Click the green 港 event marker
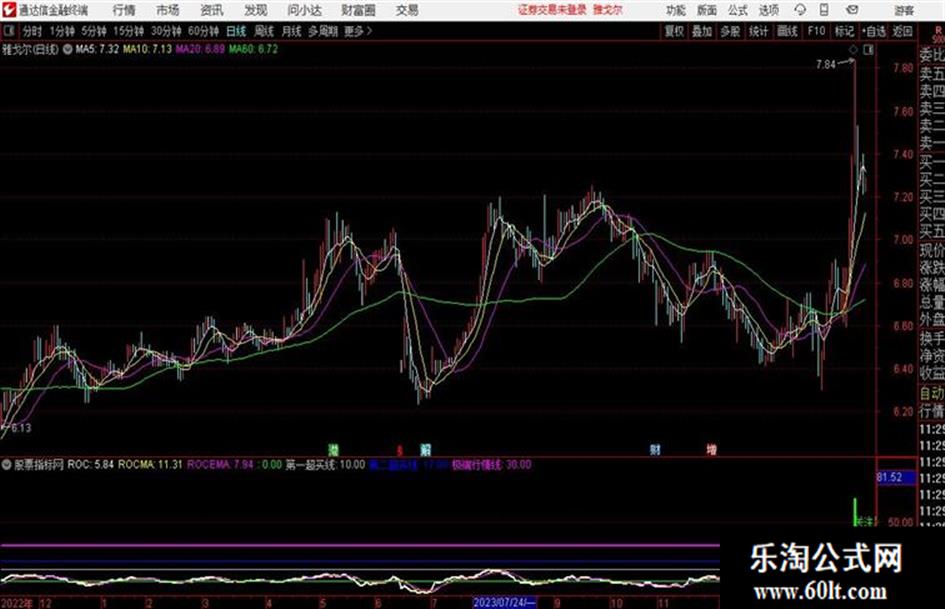The width and height of the screenshot is (945, 609). coord(333,449)
